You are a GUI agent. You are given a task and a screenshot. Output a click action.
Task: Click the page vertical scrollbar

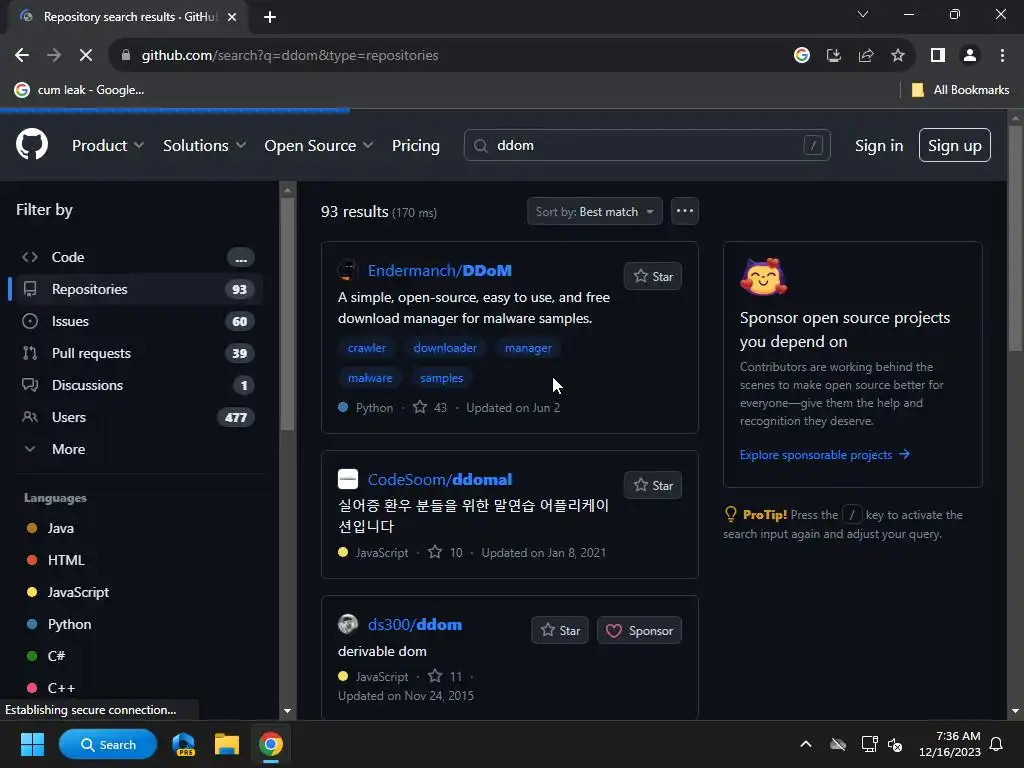pos(1016,239)
